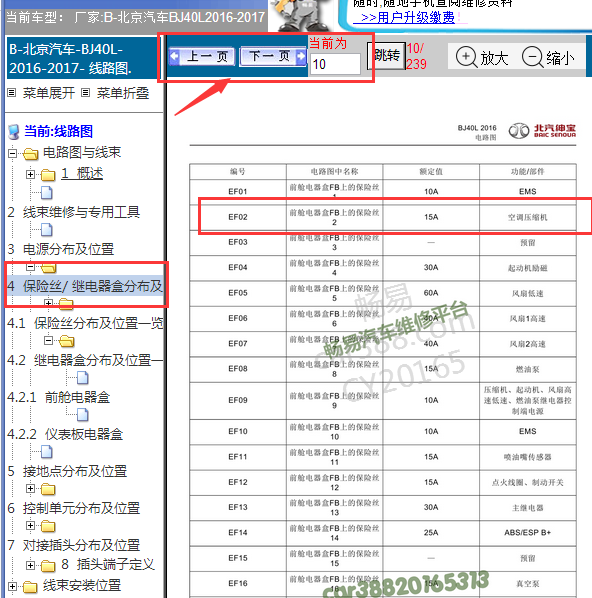Click folder icon below 5 接地点分布及位置

click(x=48, y=489)
